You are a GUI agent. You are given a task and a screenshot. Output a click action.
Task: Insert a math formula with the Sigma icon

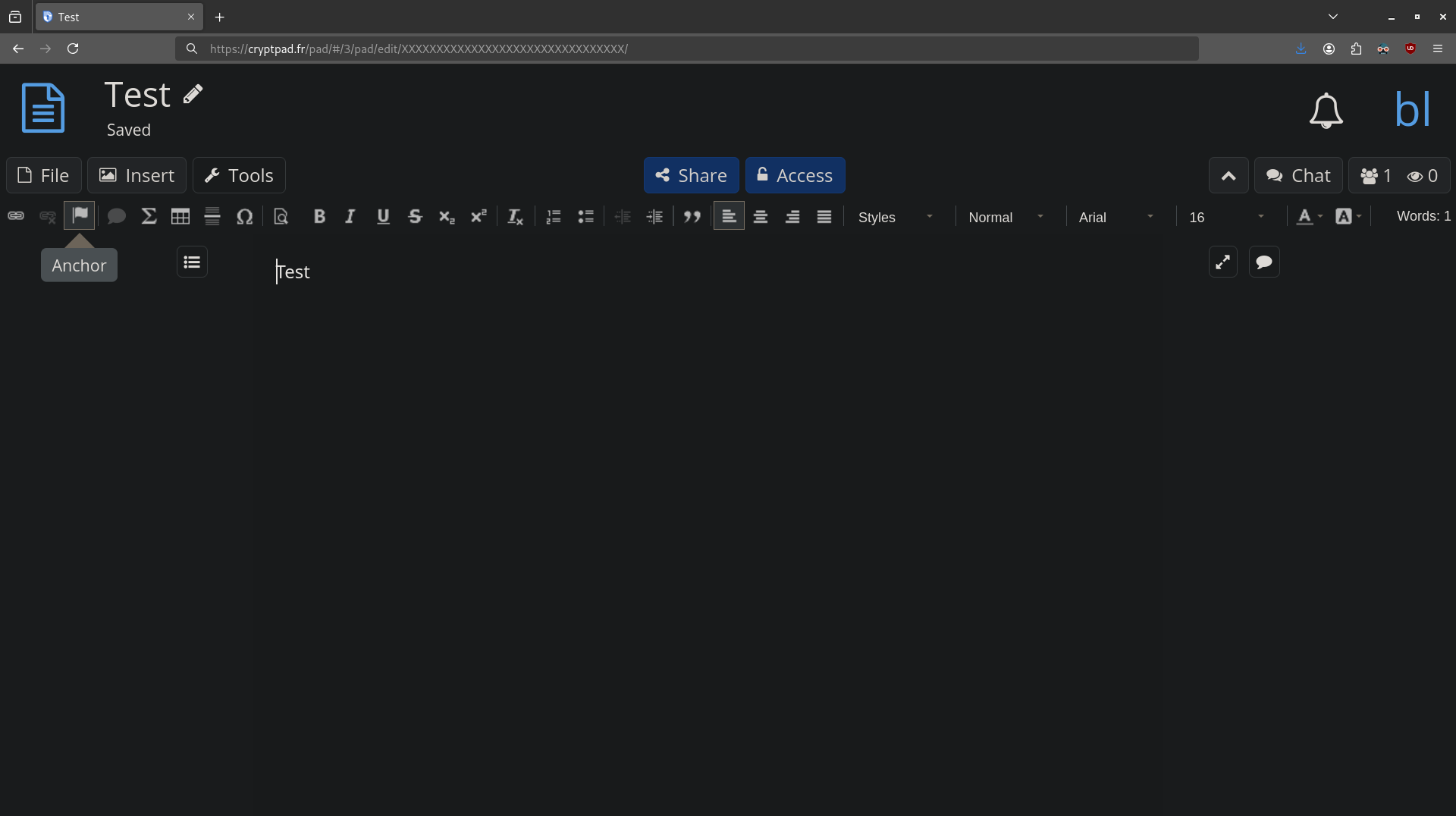pyautogui.click(x=149, y=217)
